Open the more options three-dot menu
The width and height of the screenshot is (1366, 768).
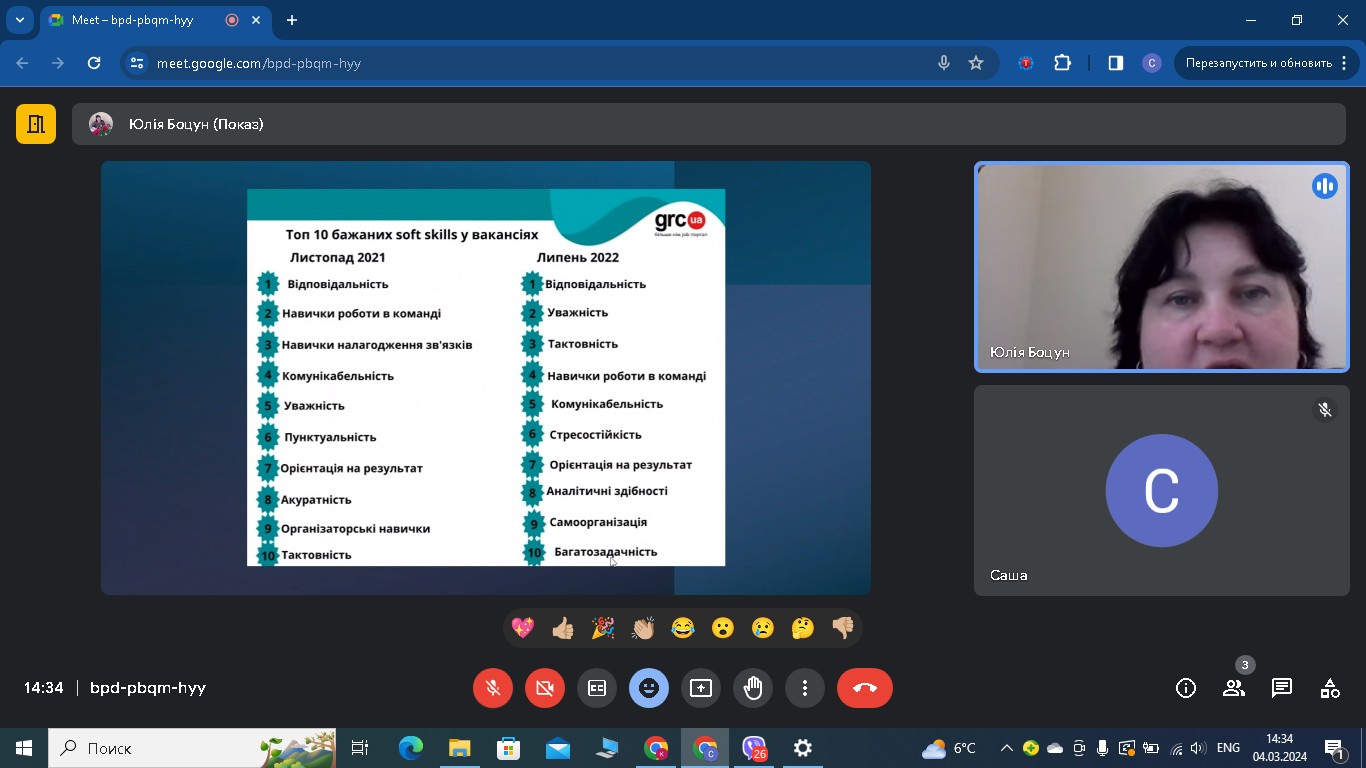pos(805,688)
